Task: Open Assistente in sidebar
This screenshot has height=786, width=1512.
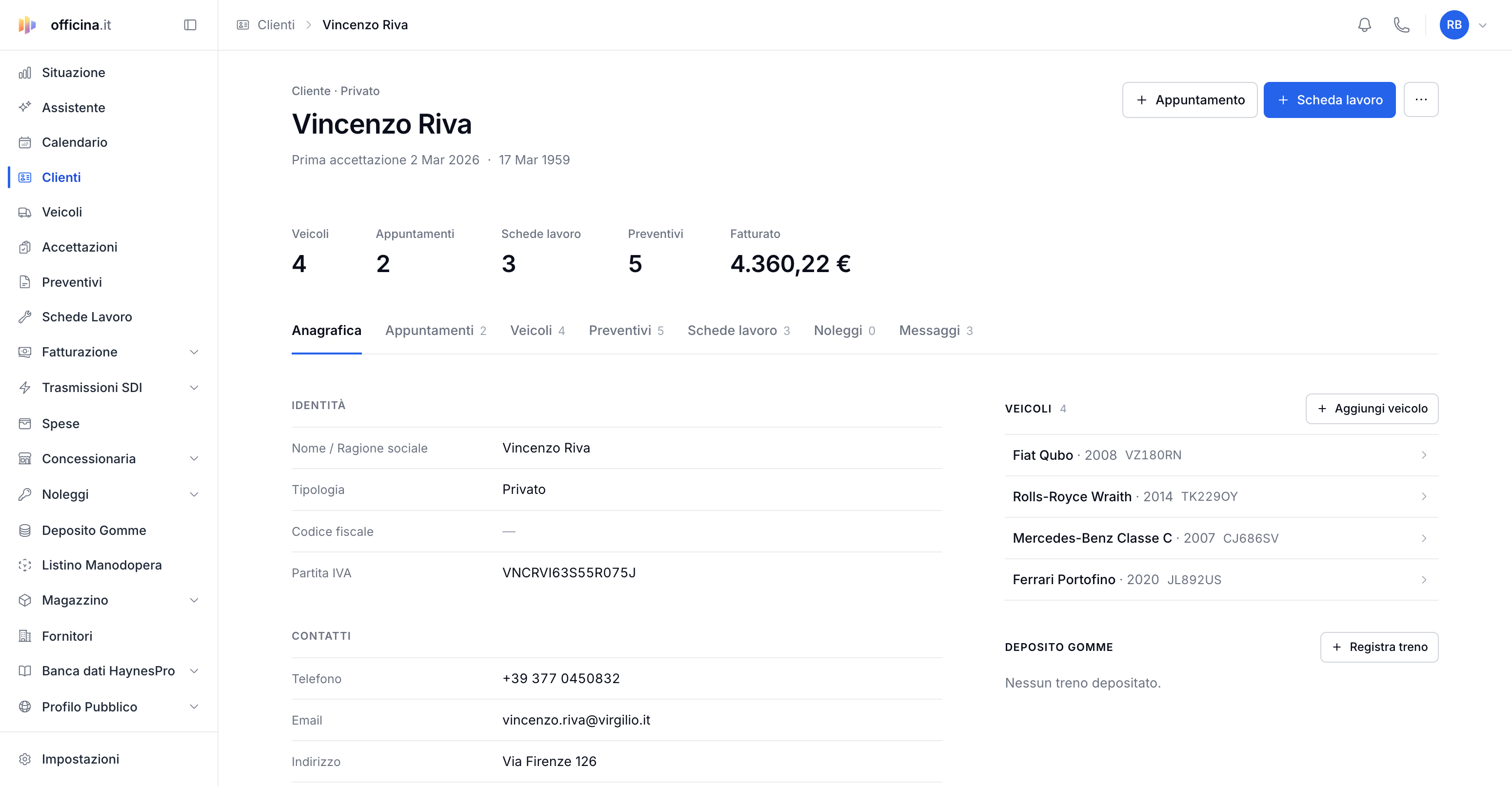Action: [109, 107]
